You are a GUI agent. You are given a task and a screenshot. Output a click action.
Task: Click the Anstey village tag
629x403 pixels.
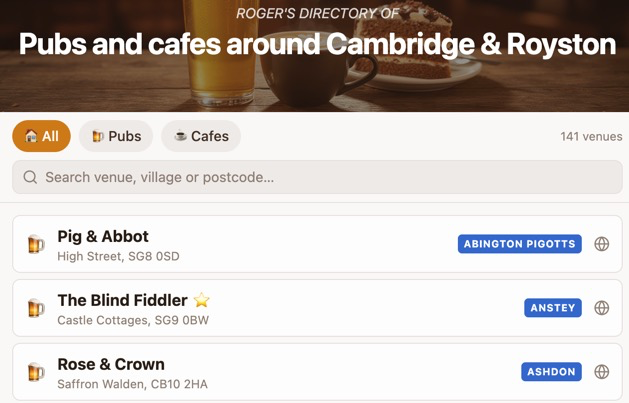tap(552, 308)
